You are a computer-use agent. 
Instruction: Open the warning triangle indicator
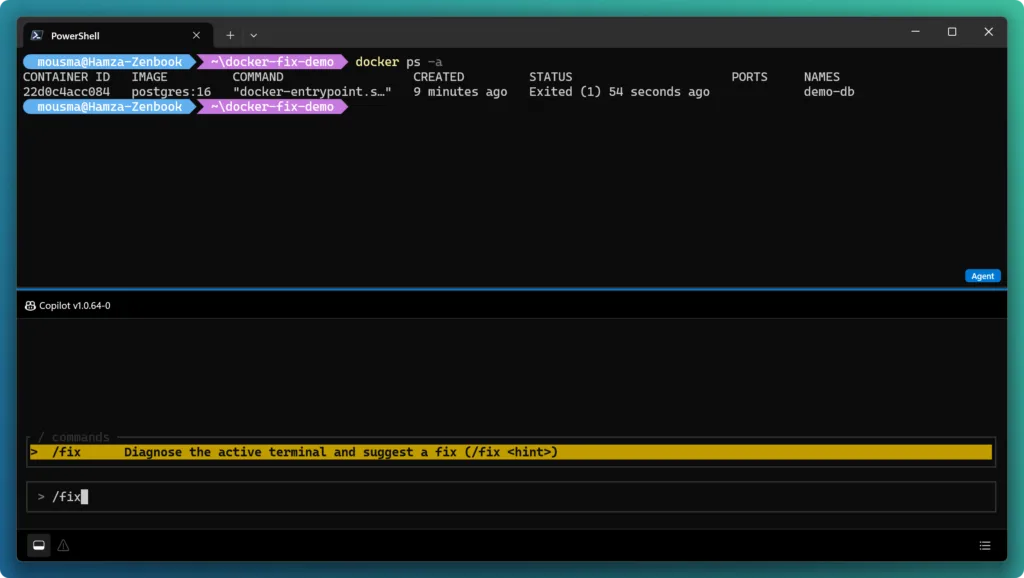point(63,545)
